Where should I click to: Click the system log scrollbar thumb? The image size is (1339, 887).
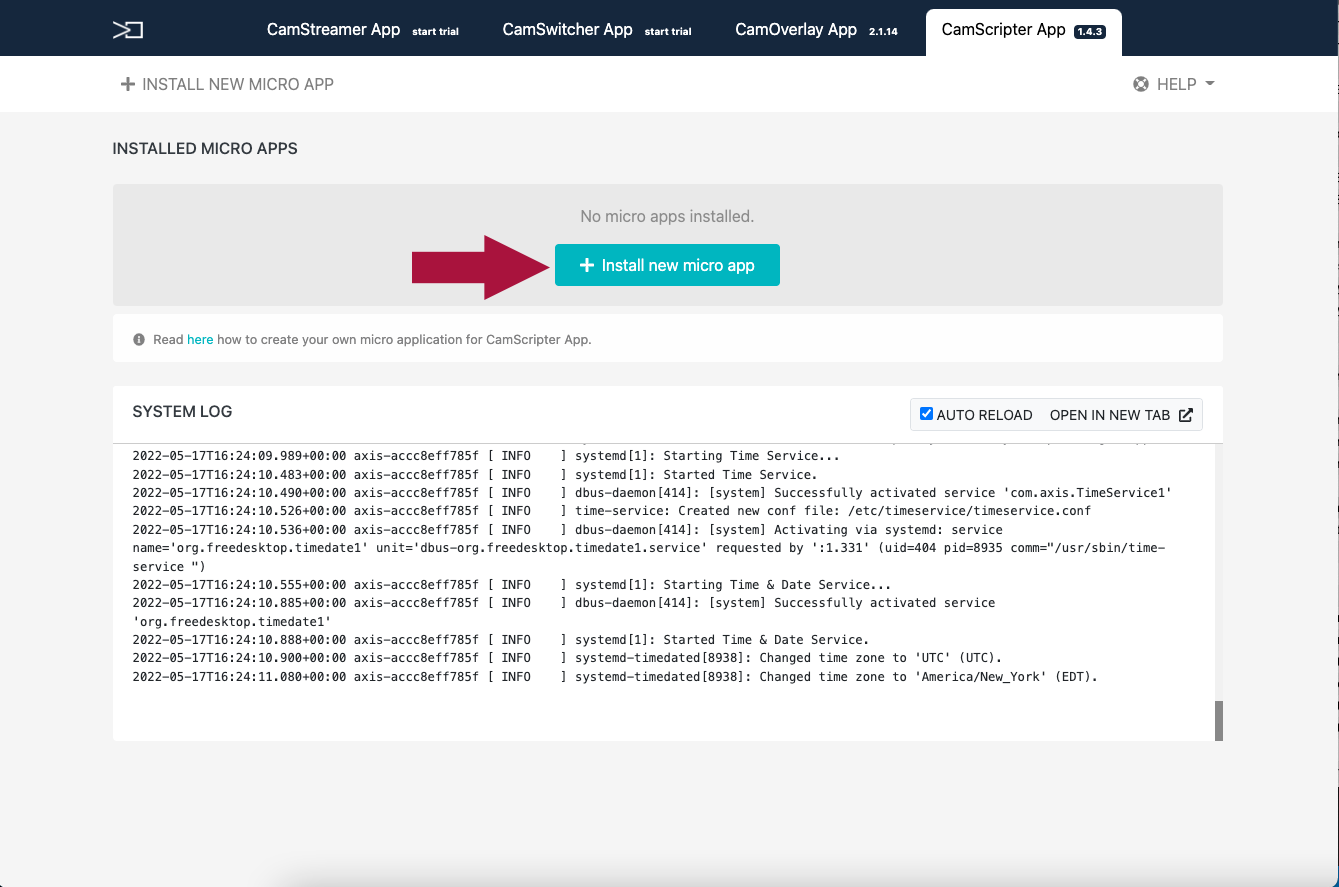coord(1219,721)
